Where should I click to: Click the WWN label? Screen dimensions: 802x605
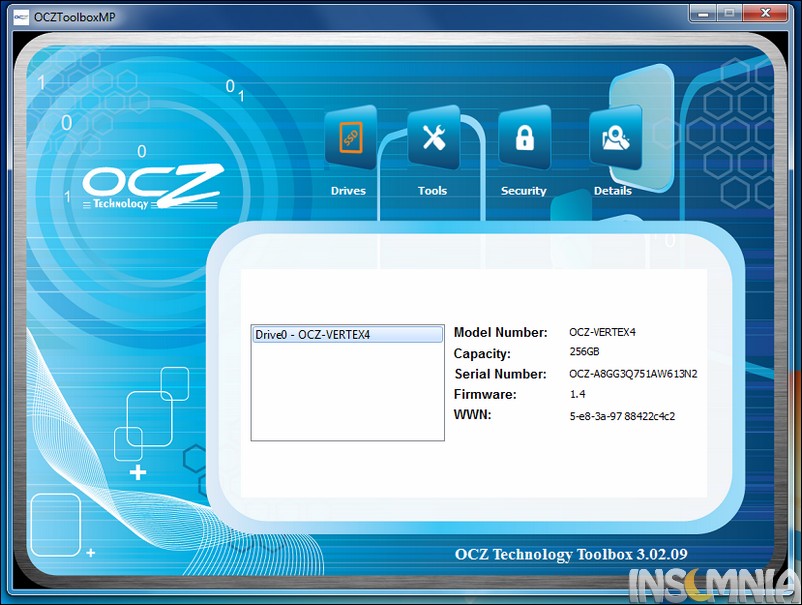click(x=472, y=414)
